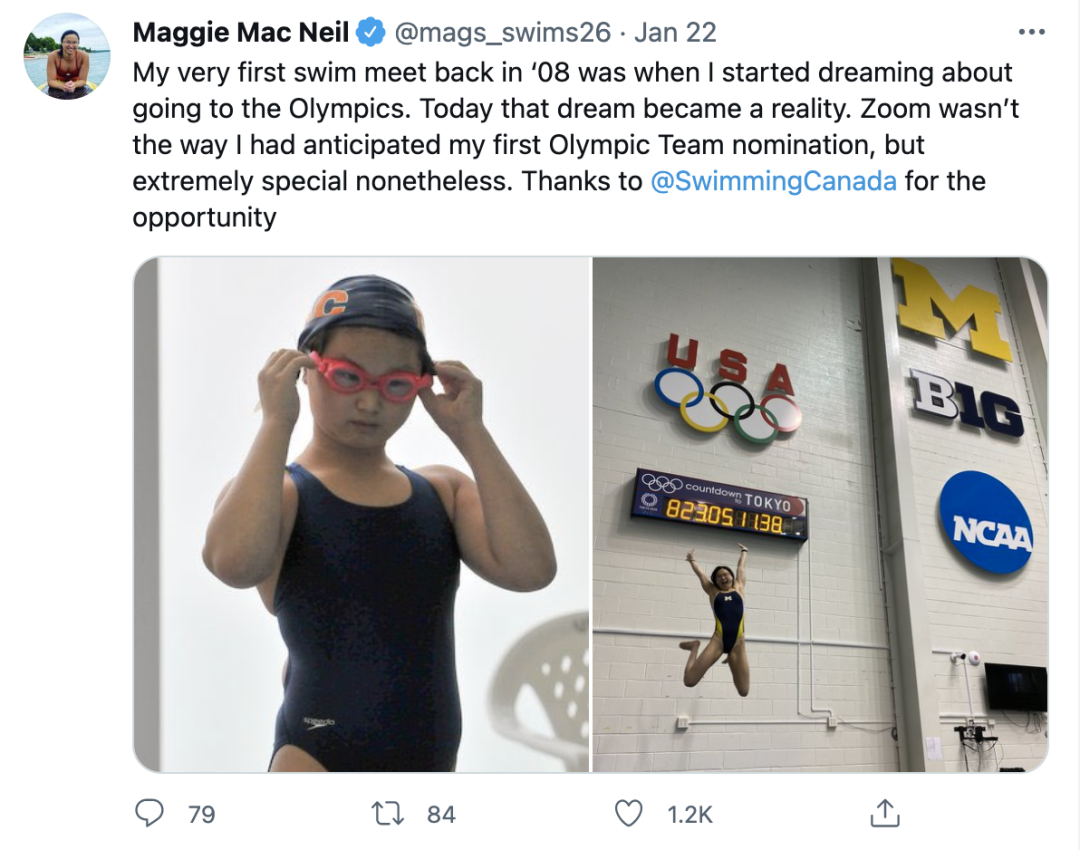1080x850 pixels.
Task: Open the left photo of the child swimmer
Action: [x=362, y=514]
